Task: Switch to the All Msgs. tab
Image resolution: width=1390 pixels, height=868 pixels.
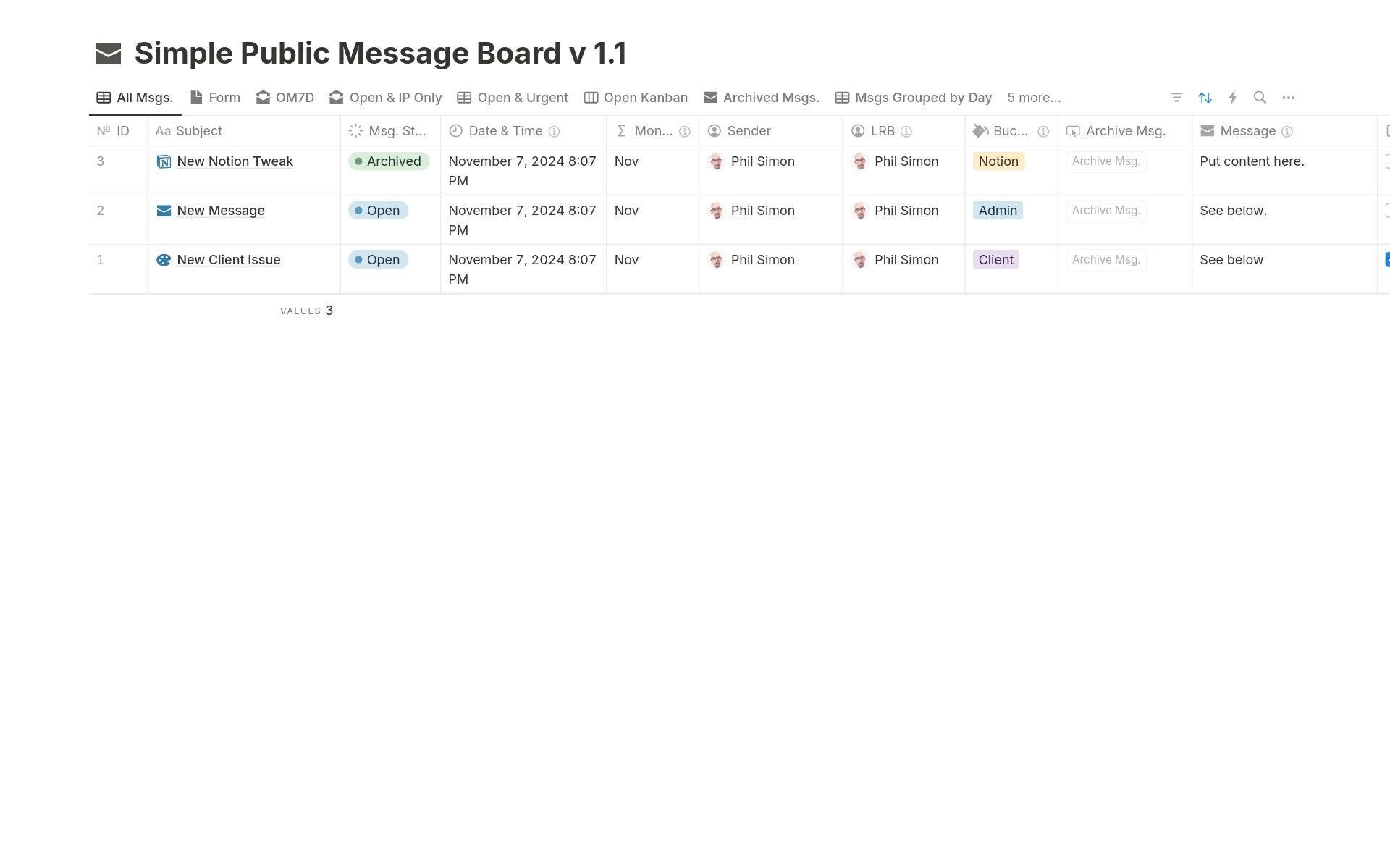Action: click(135, 98)
